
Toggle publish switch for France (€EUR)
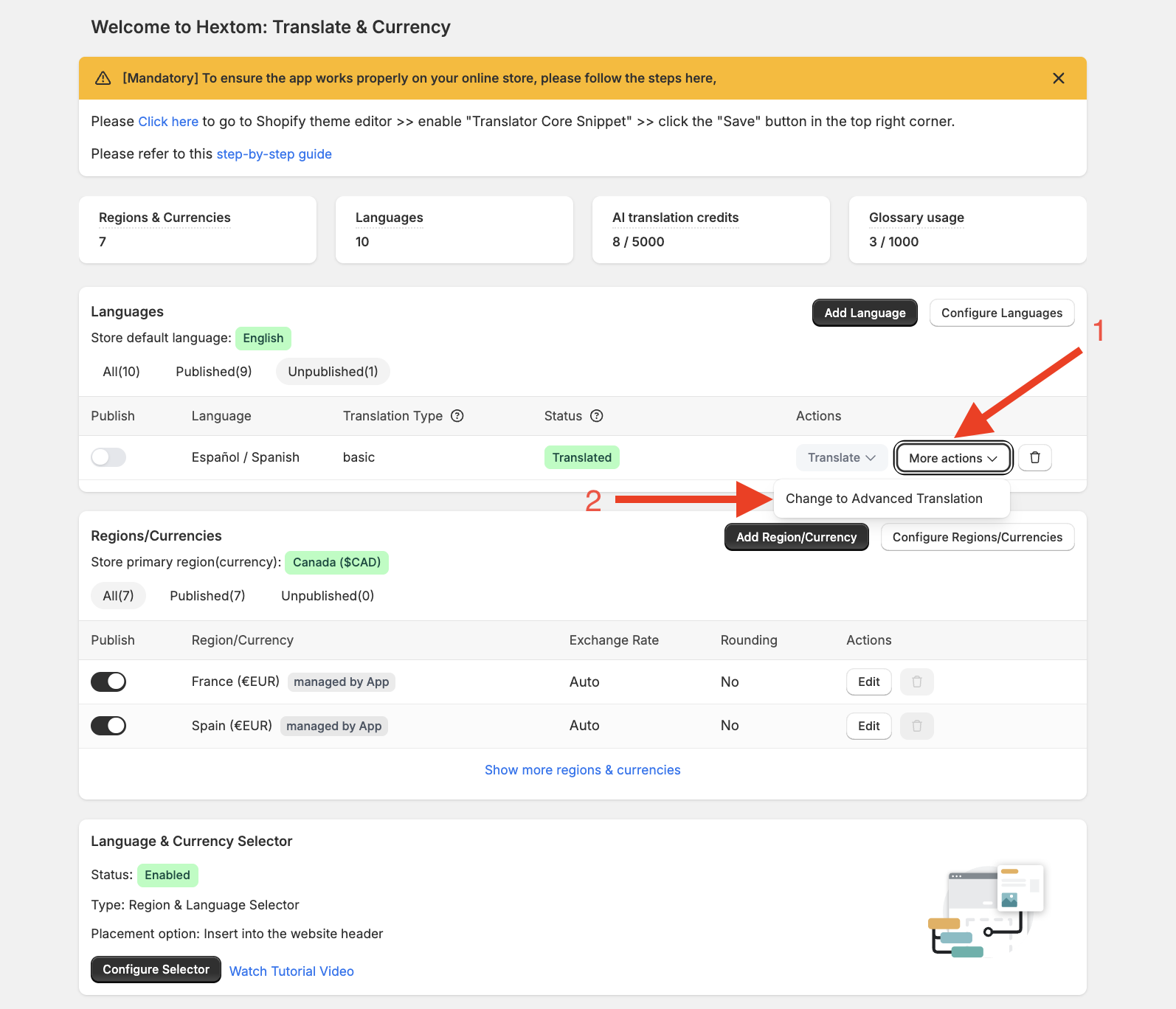(108, 682)
